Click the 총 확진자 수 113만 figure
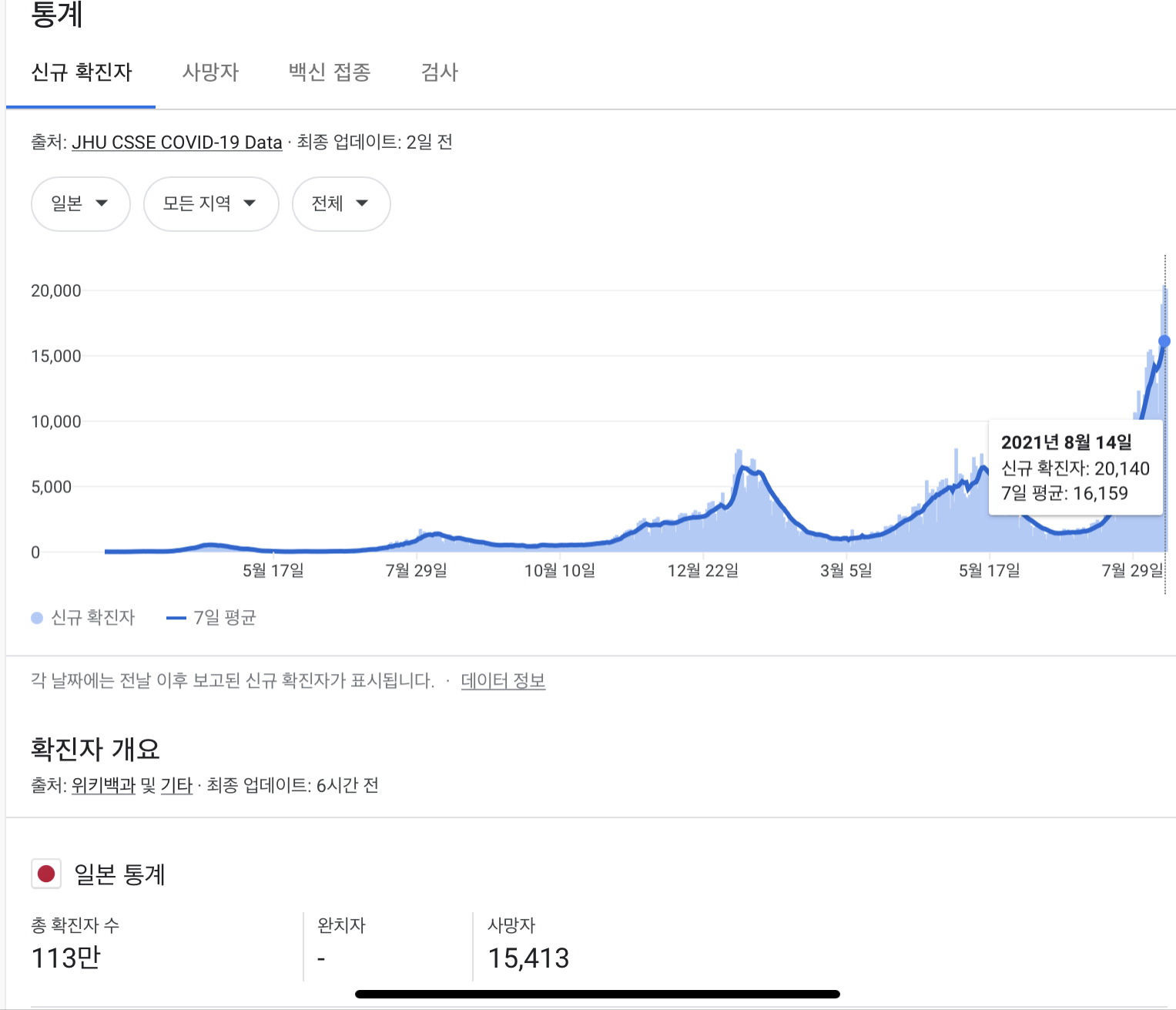 coord(66,958)
